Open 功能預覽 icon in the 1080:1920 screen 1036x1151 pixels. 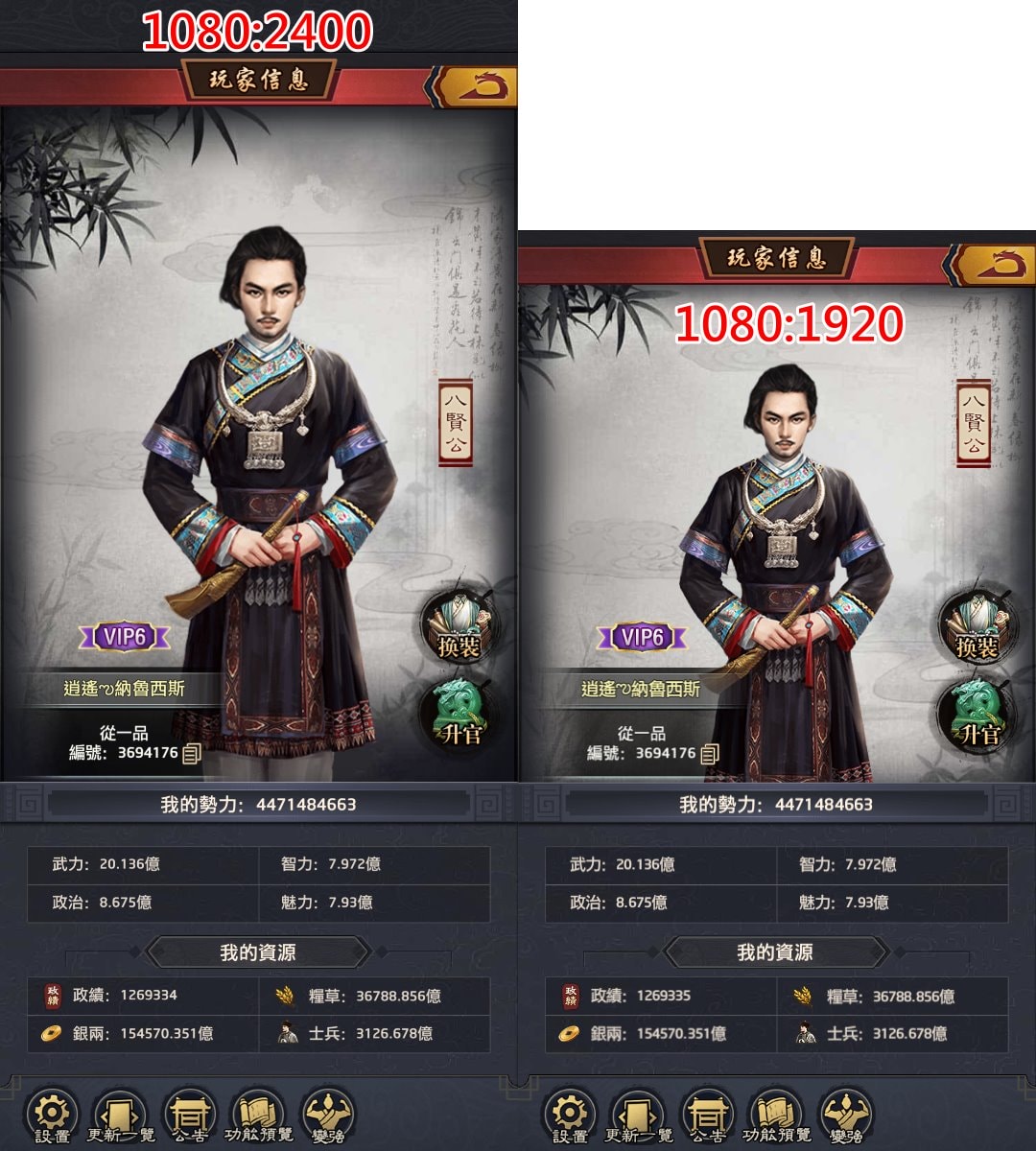coord(775,1116)
